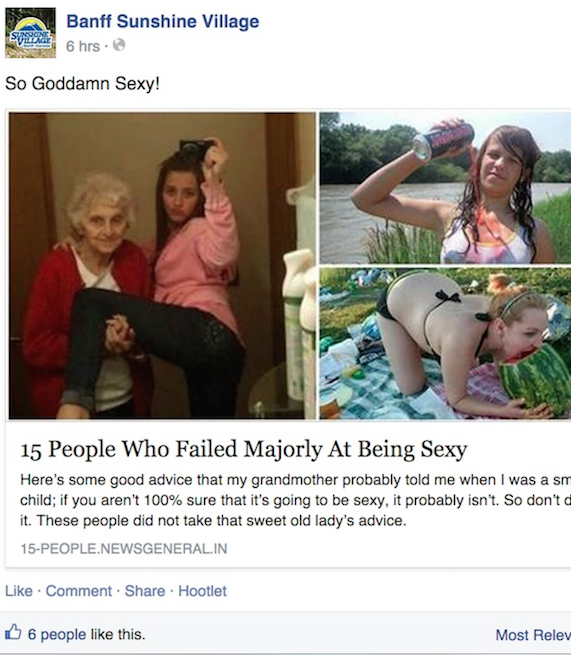Click the Hootlet link

(x=203, y=591)
